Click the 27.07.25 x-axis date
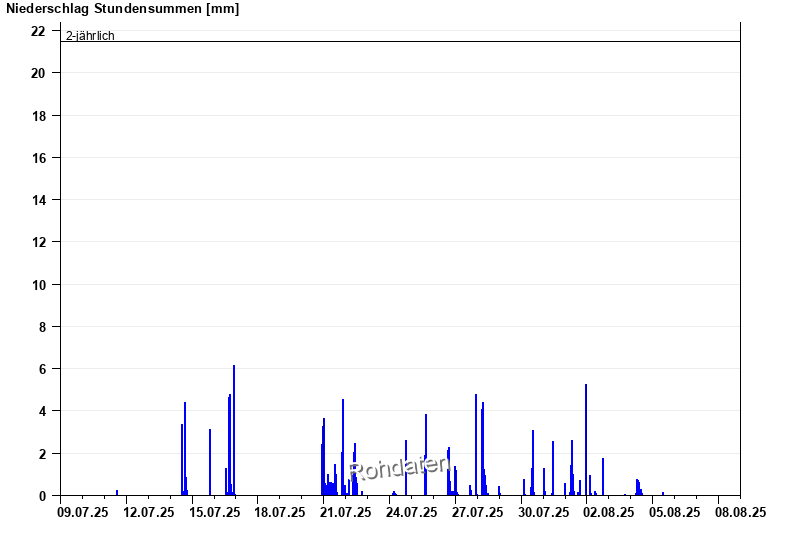The image size is (800, 550). pyautogui.click(x=477, y=512)
